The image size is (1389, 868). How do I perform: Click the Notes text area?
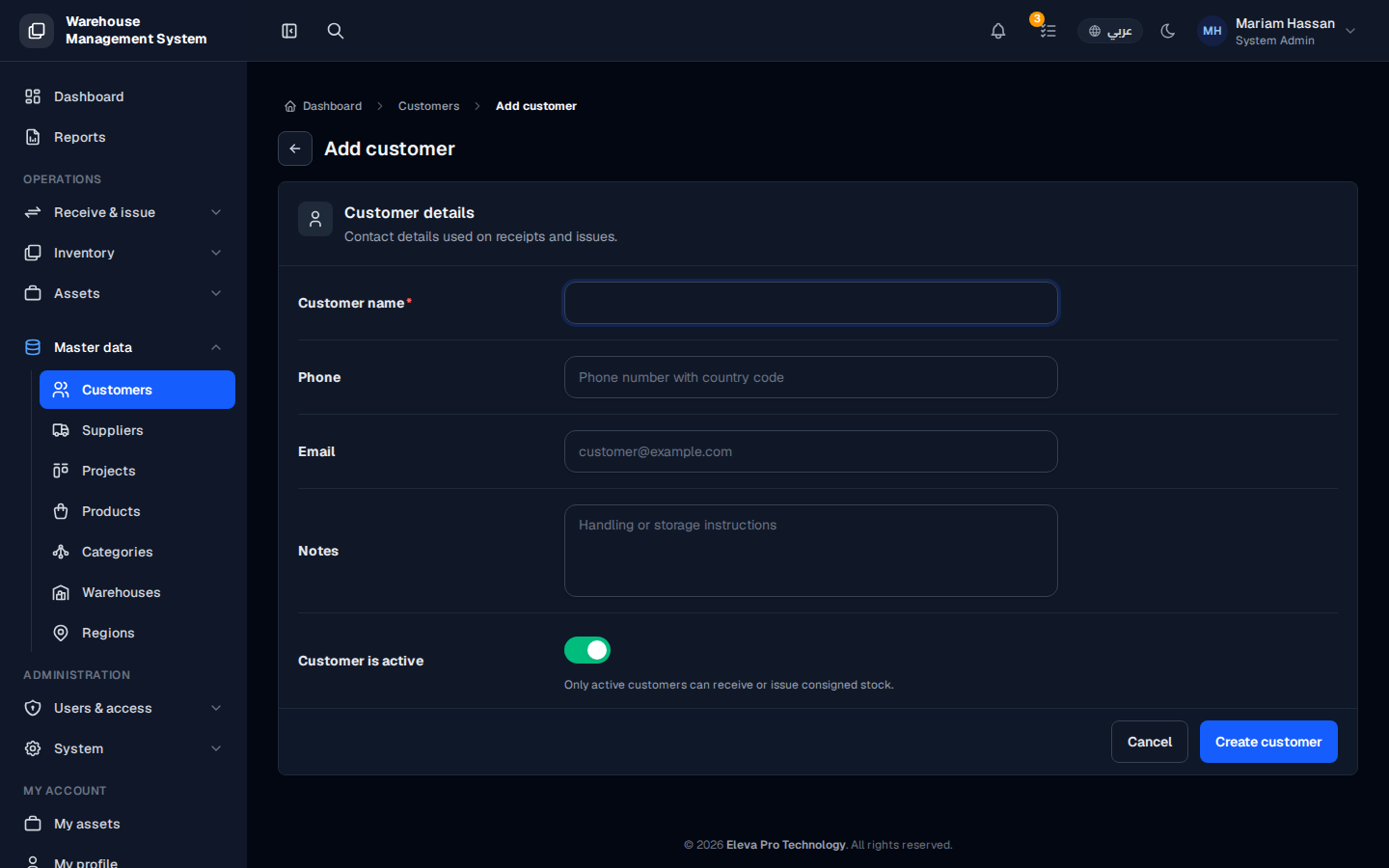[811, 551]
